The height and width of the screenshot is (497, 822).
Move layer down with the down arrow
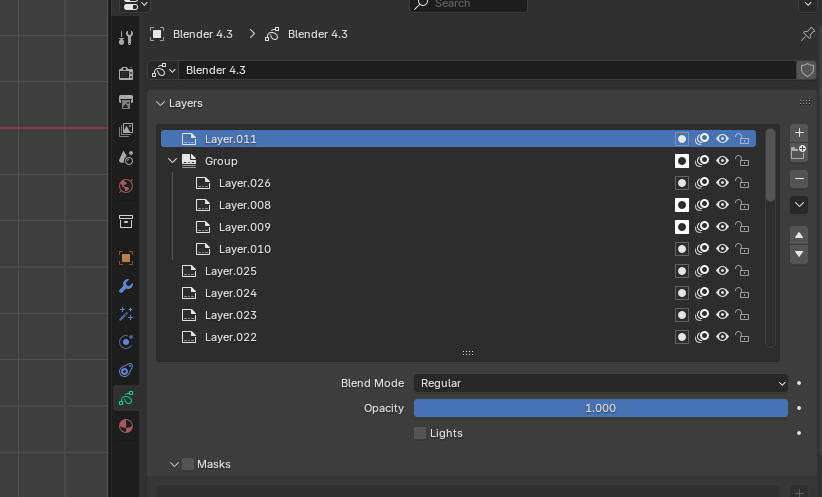tap(799, 254)
